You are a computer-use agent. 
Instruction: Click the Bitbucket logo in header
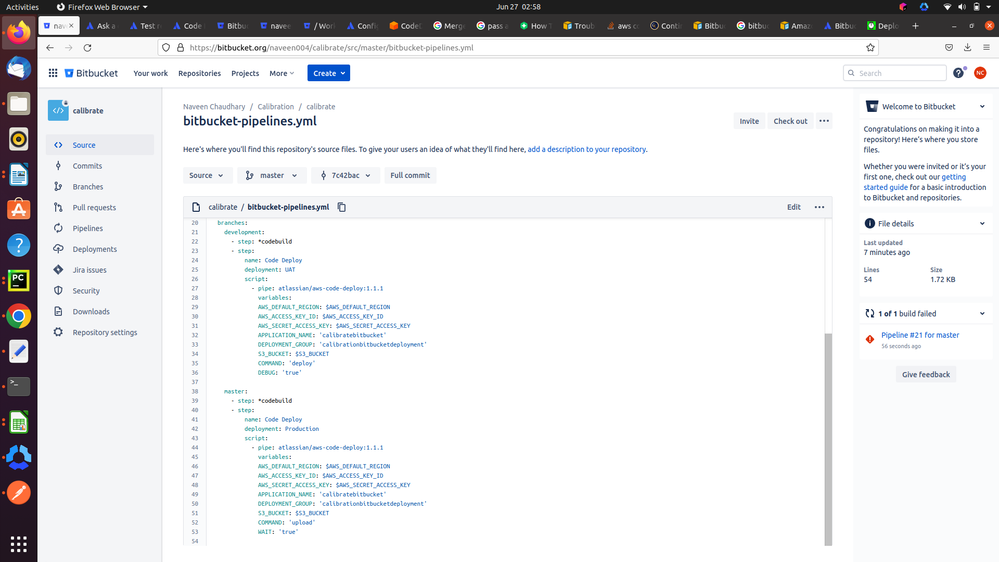pyautogui.click(x=91, y=73)
